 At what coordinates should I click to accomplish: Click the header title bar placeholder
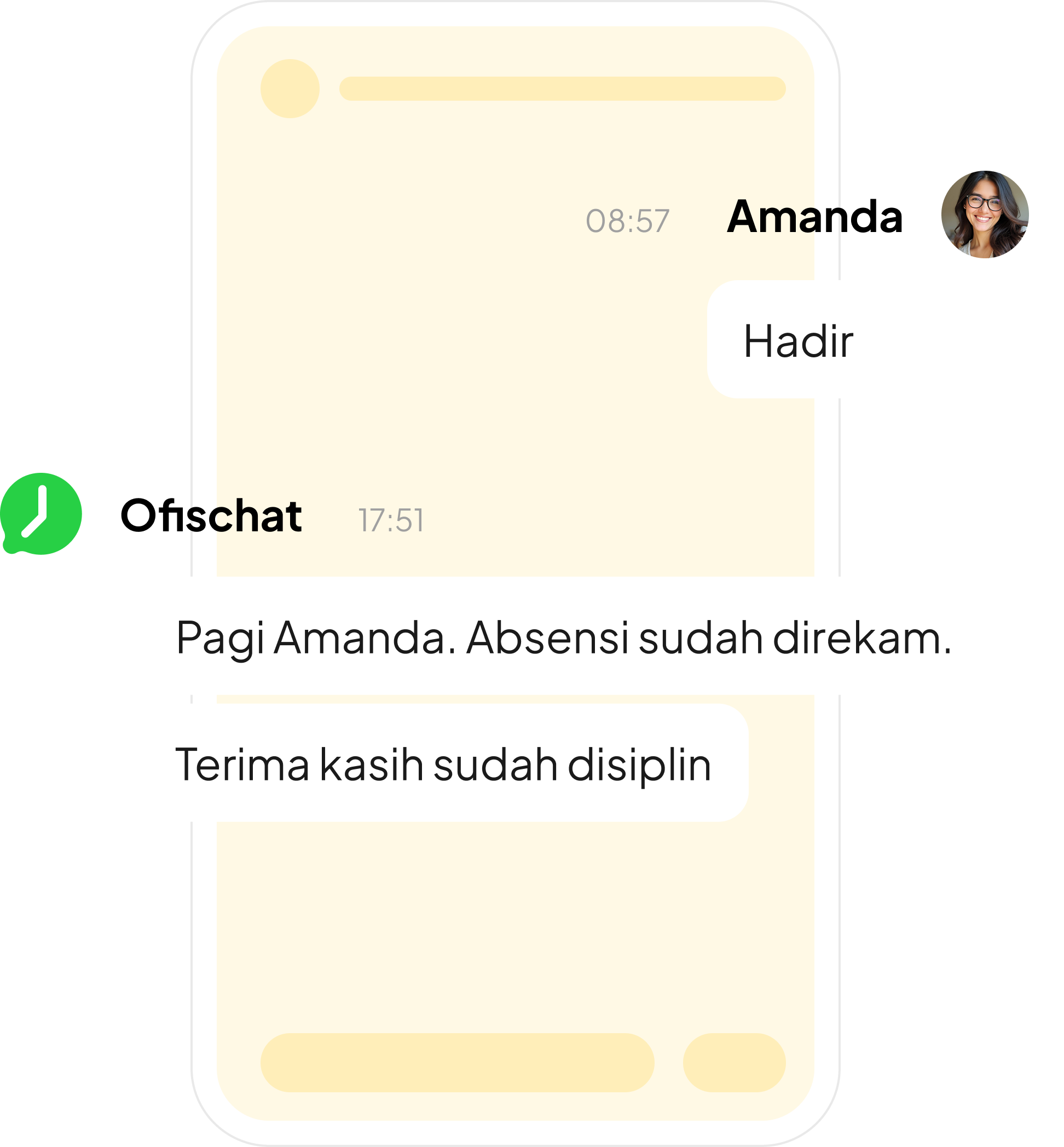click(x=563, y=89)
